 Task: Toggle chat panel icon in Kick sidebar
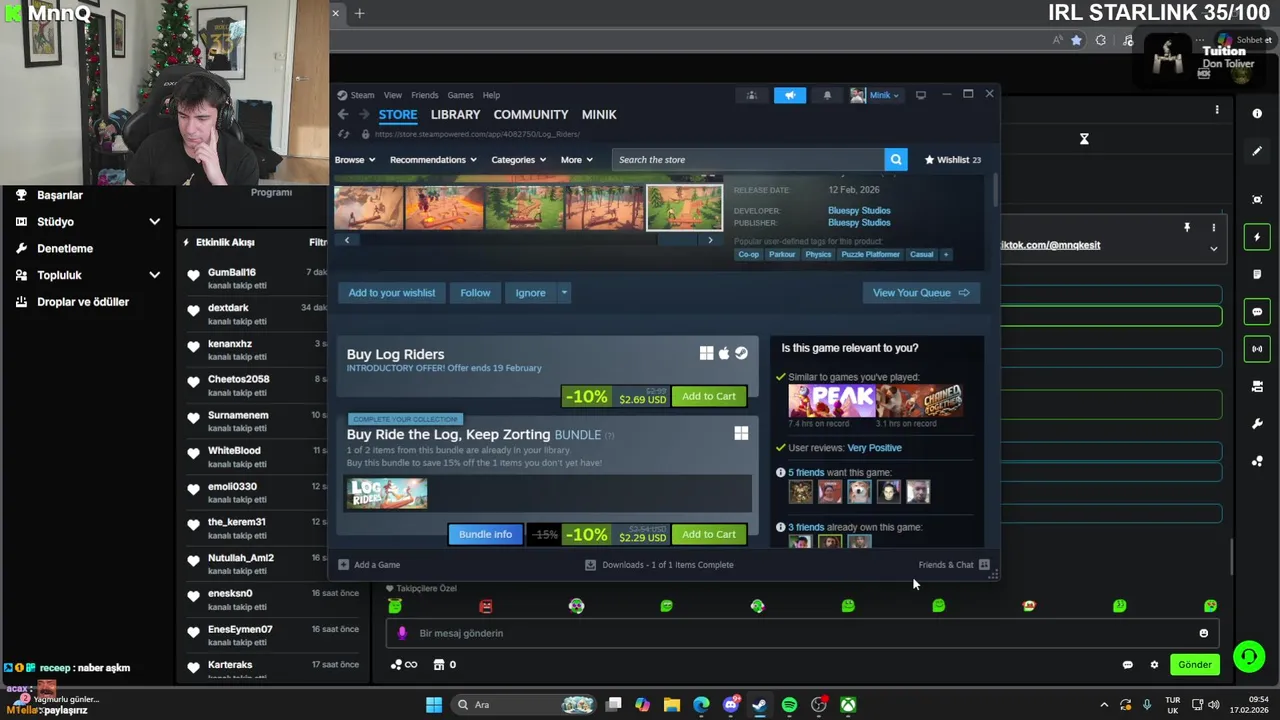point(1257,312)
